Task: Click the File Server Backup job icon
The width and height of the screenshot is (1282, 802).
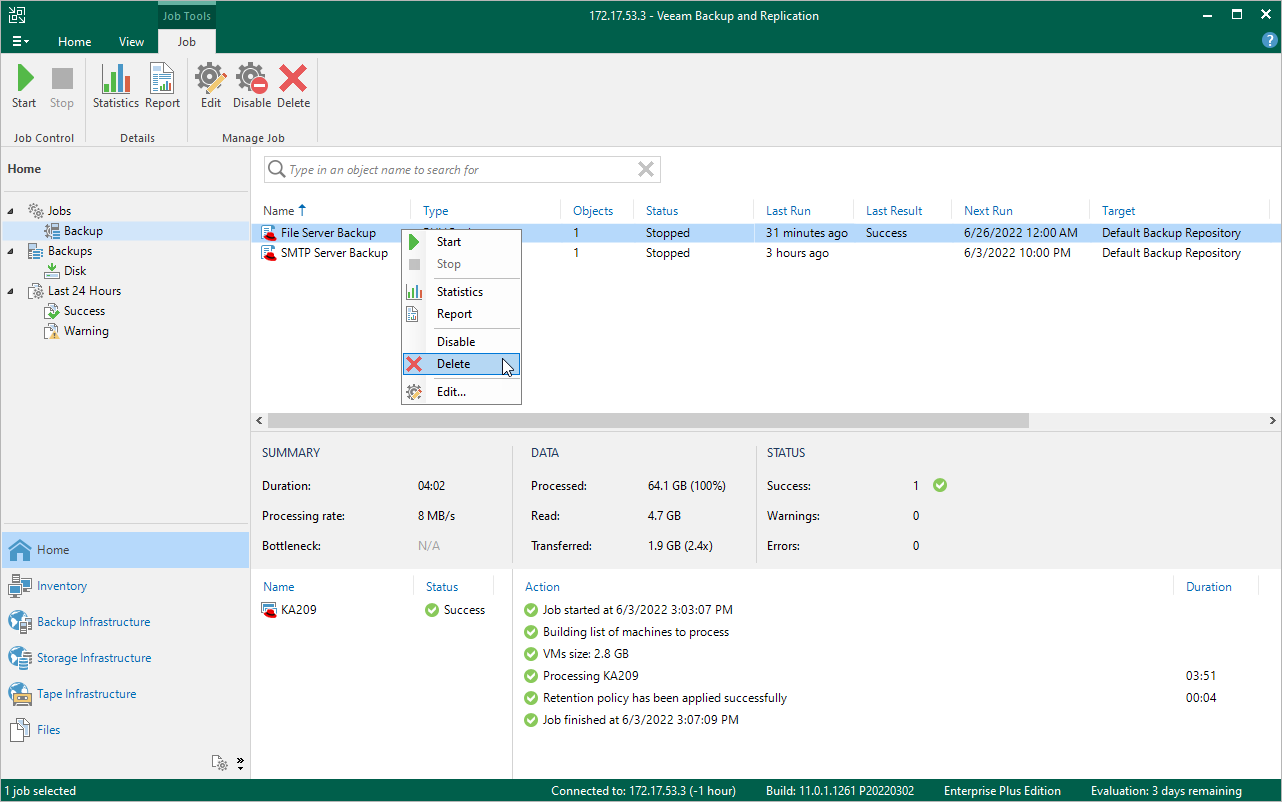Action: [269, 233]
